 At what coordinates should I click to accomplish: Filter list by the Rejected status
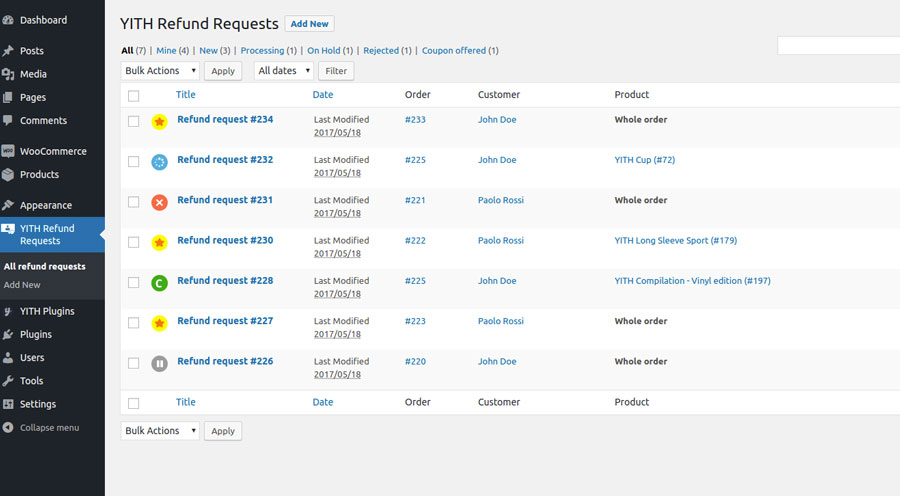pyautogui.click(x=380, y=50)
